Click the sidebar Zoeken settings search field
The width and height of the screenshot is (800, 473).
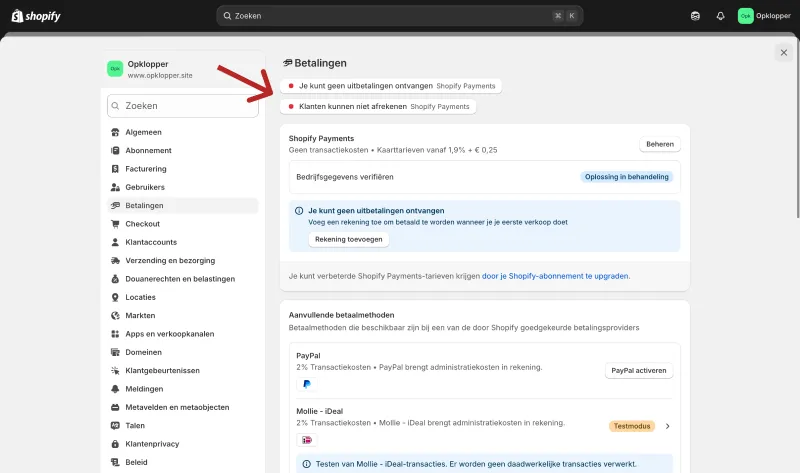pos(183,106)
